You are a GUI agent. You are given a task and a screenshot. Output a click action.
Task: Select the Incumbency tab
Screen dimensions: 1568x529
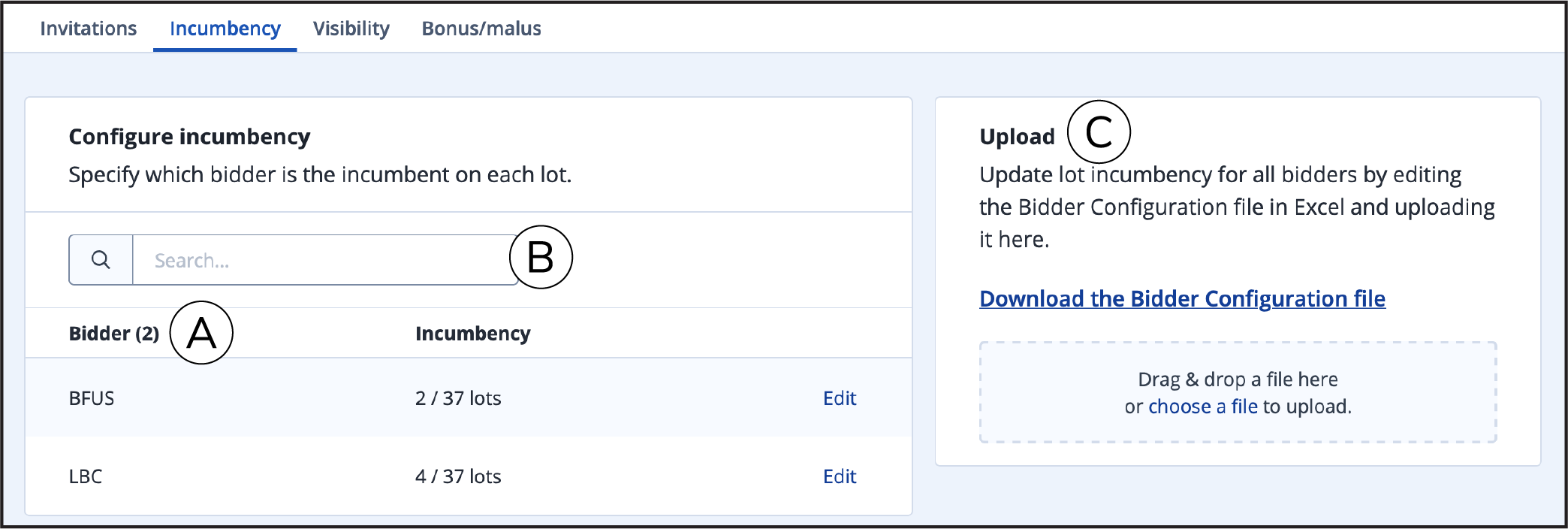coord(225,29)
